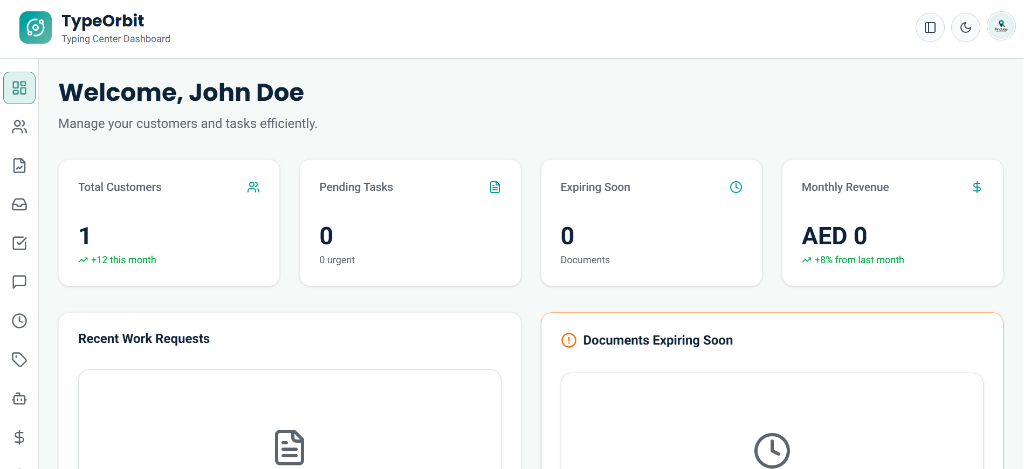This screenshot has width=1024, height=469.
Task: Open the dashboard grid icon in sidebar
Action: point(19,88)
